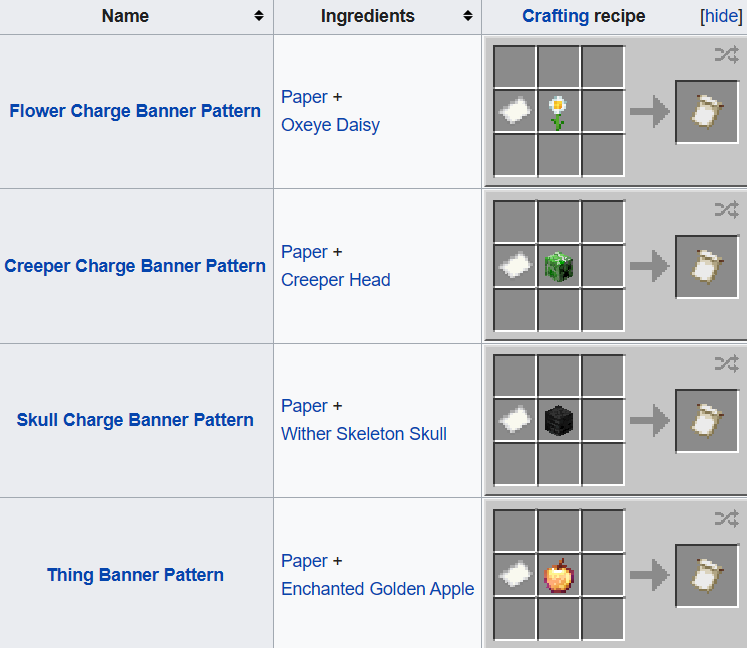Click the Enchanted Golden Apple crafting item
Viewport: 747px width, 648px height.
(x=559, y=575)
